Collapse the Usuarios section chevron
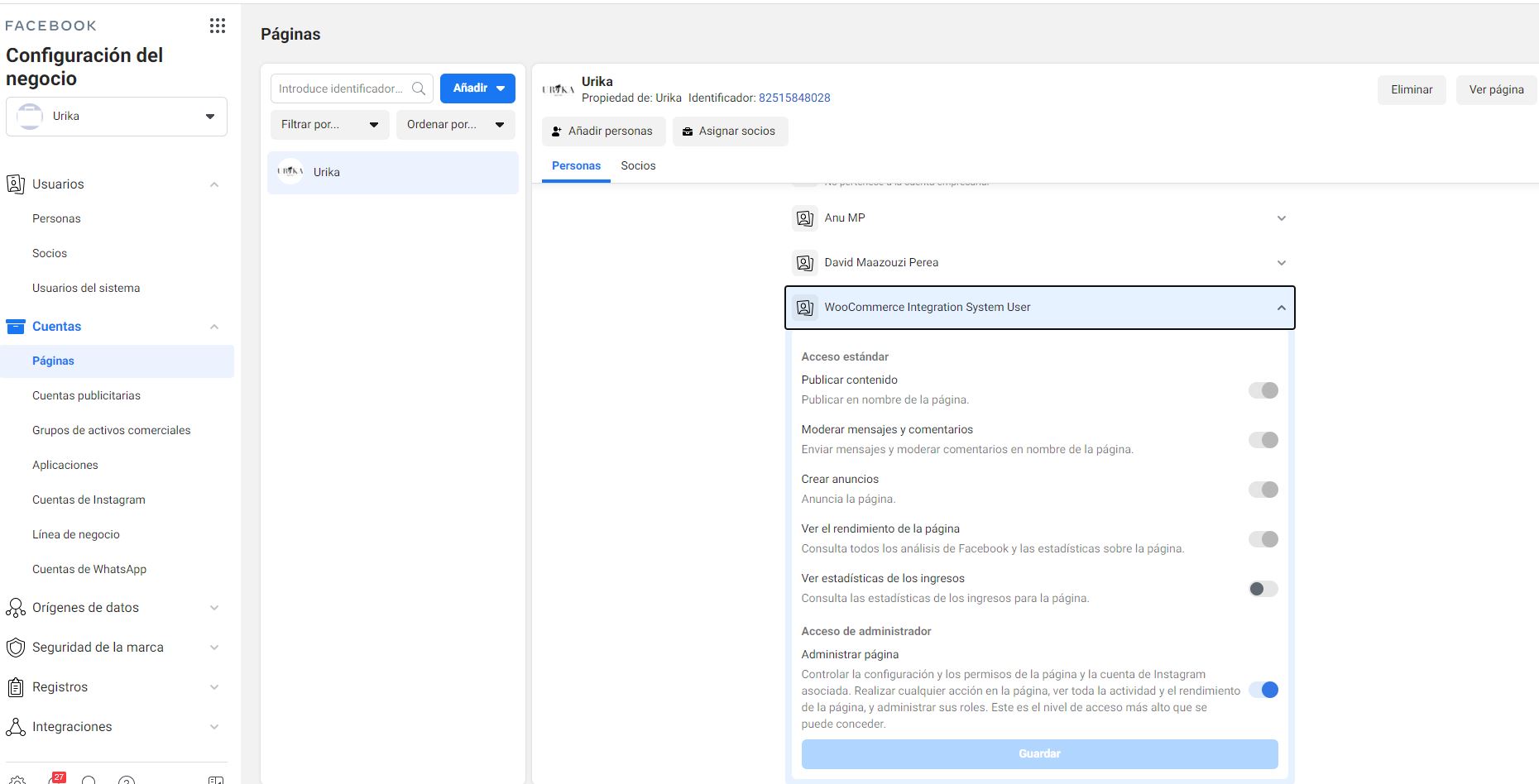 pyautogui.click(x=214, y=184)
